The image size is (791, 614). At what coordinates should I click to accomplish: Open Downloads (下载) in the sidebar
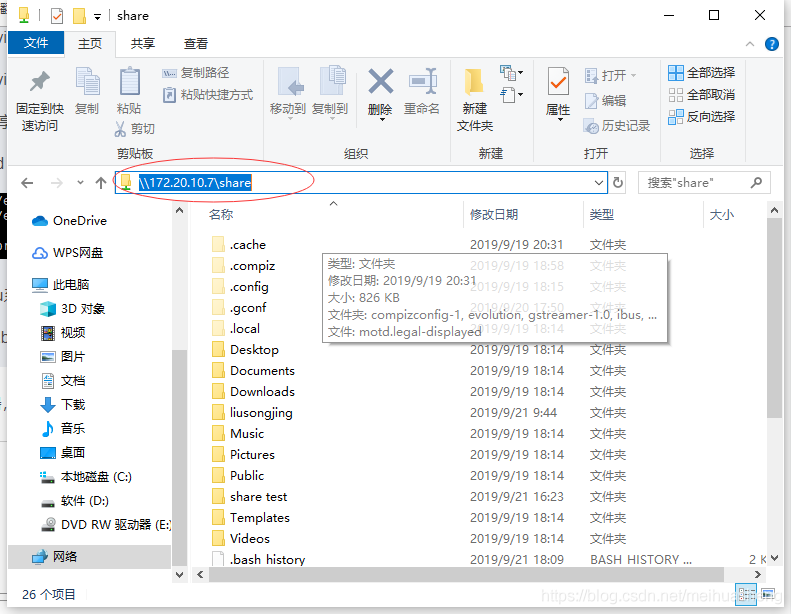coord(63,405)
